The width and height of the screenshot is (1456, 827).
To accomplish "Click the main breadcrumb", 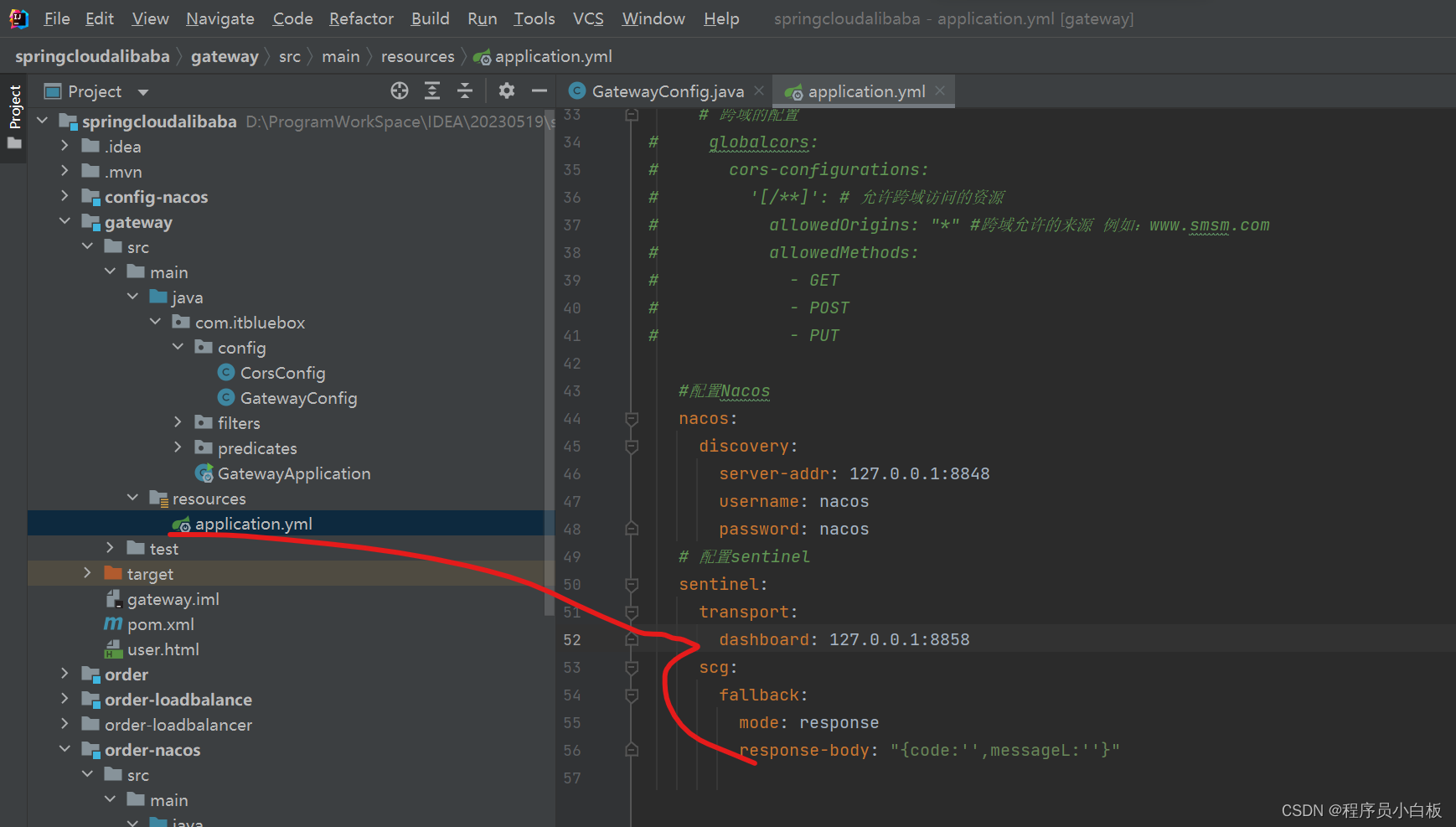I will tap(340, 56).
